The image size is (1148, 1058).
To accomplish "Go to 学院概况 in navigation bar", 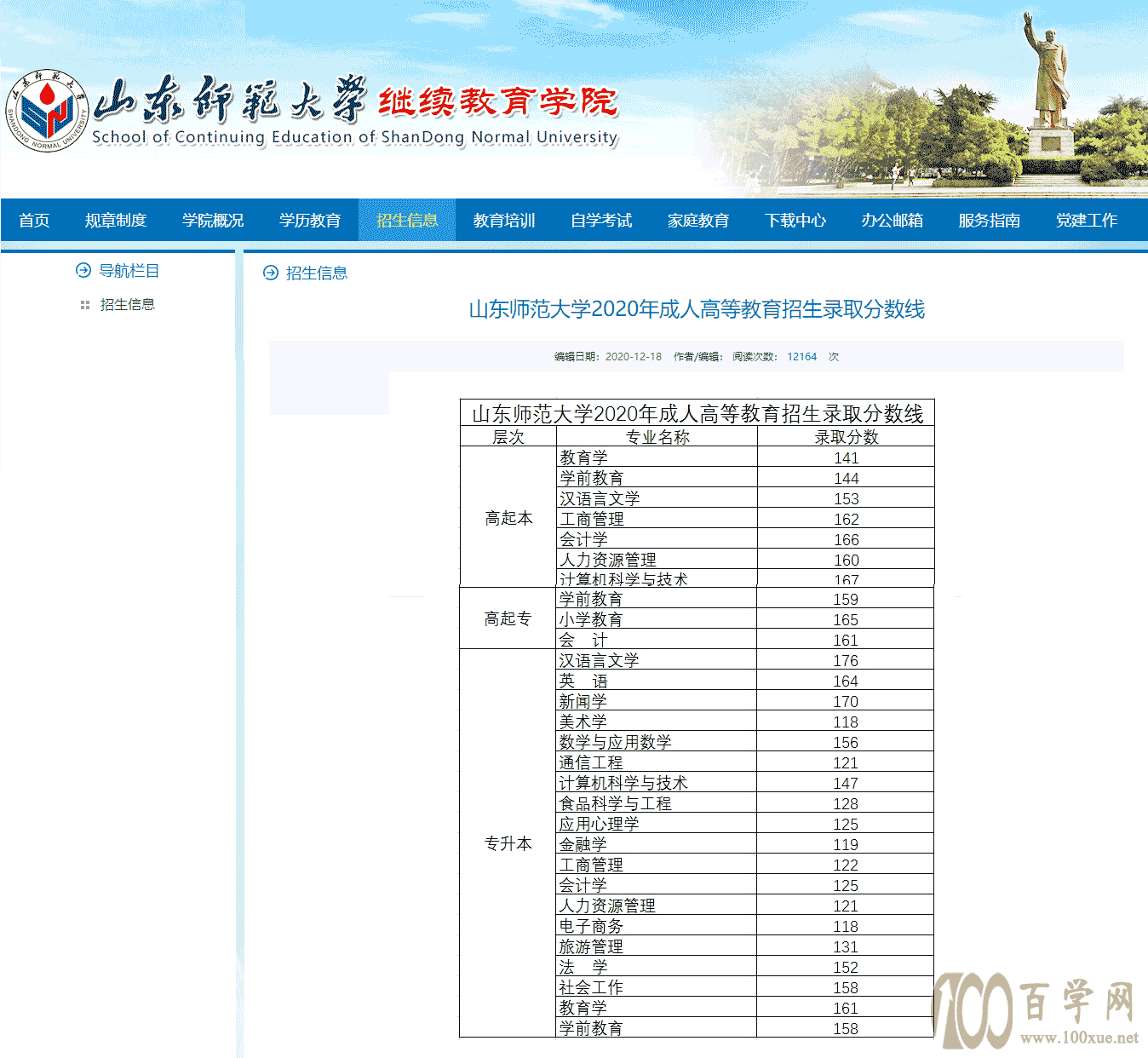I will pos(213,220).
